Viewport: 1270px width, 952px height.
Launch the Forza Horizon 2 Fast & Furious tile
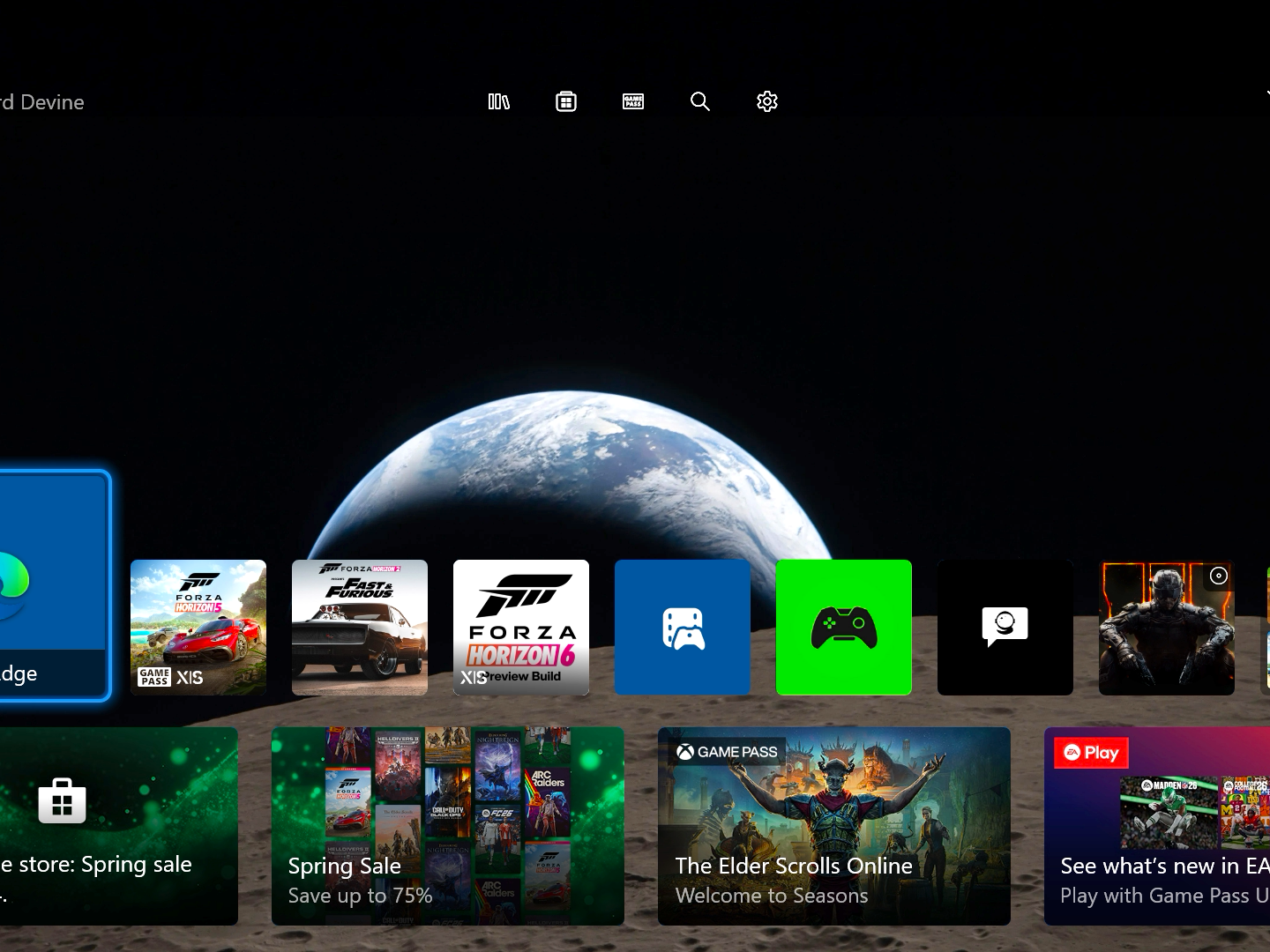pos(360,628)
